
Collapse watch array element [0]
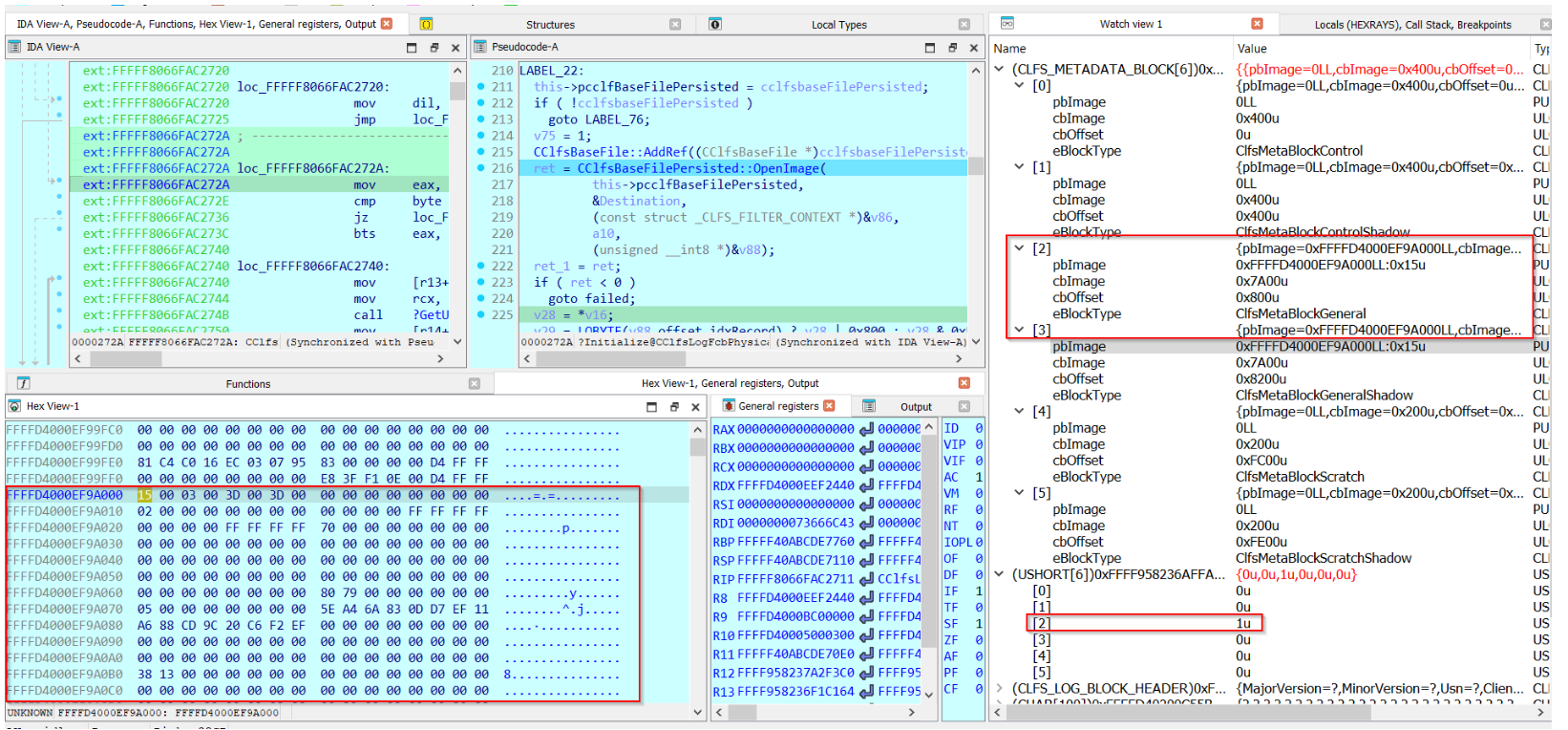[x=1020, y=85]
